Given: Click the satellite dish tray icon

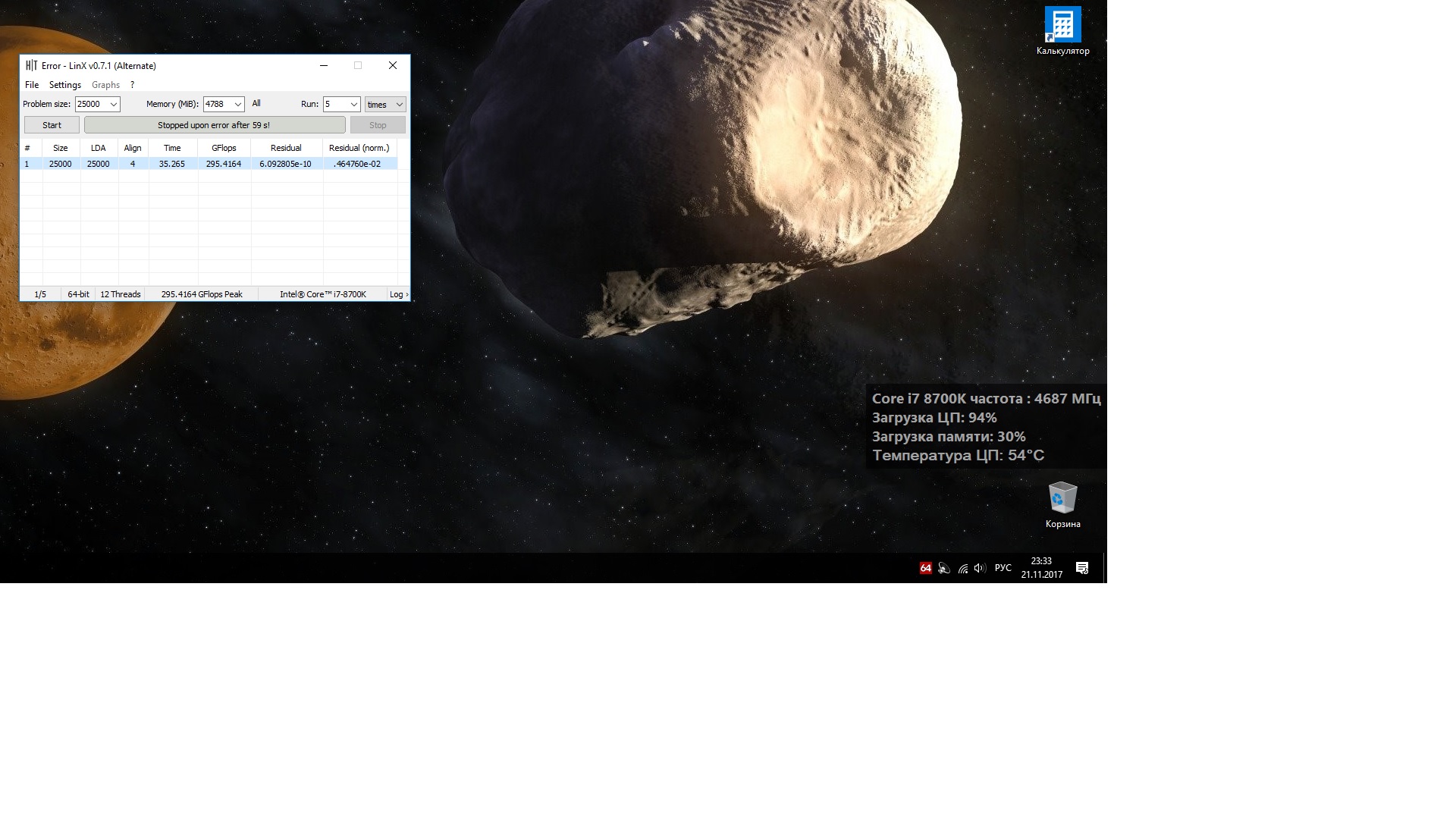Looking at the screenshot, I should coord(944,568).
